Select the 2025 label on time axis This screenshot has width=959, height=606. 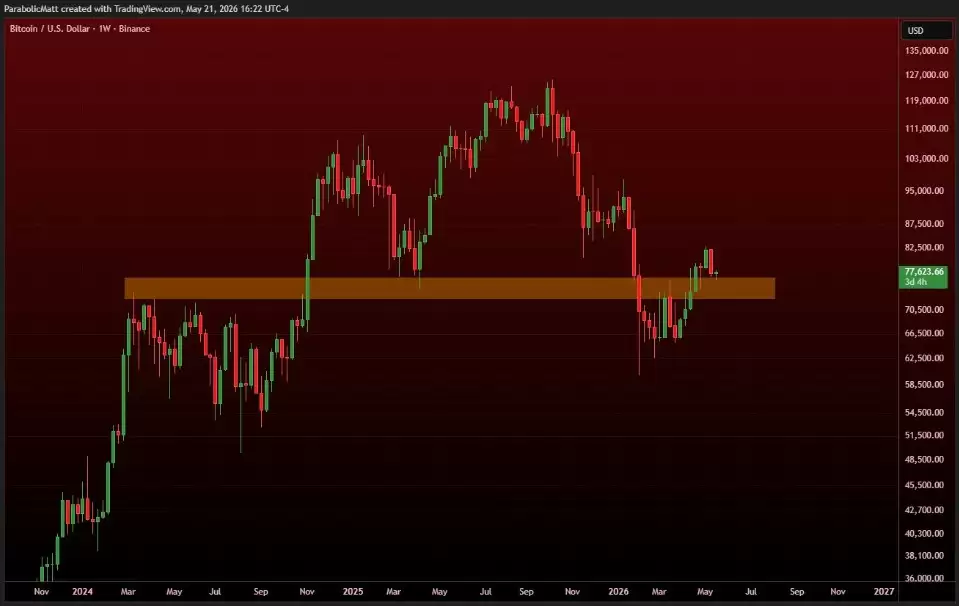[353, 591]
